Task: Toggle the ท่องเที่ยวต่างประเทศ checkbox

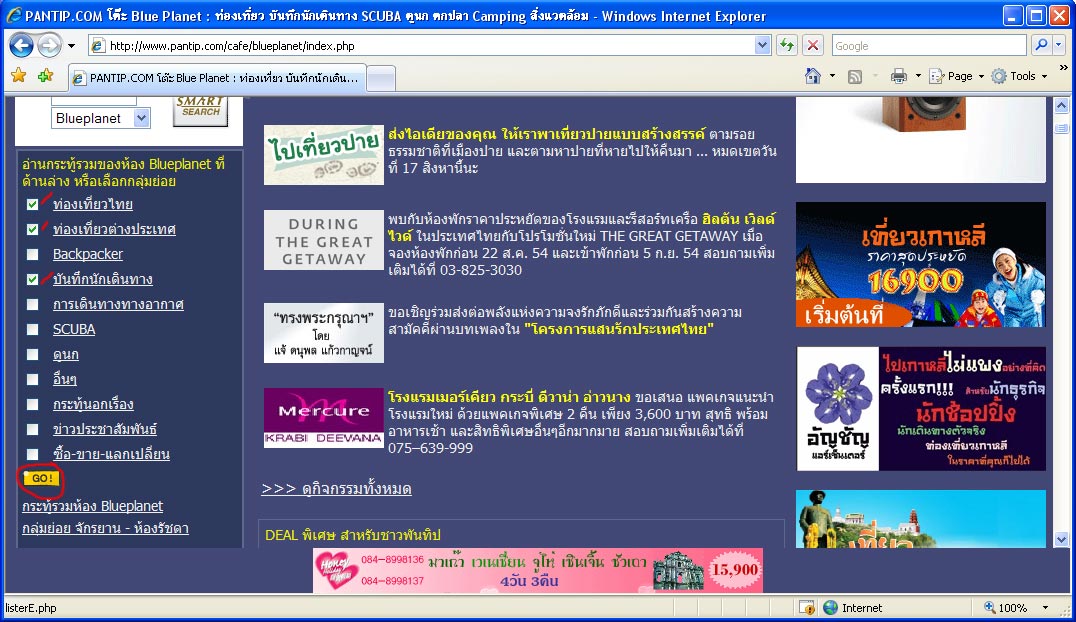Action: click(x=32, y=229)
